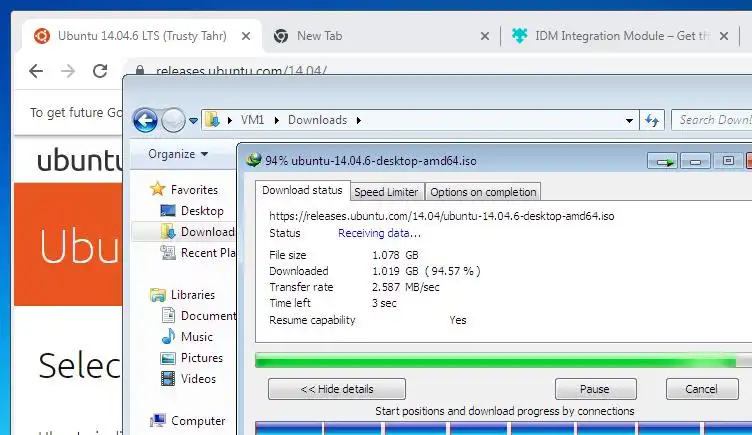Go back in the Explorer window
The width and height of the screenshot is (752, 435).
[x=145, y=120]
